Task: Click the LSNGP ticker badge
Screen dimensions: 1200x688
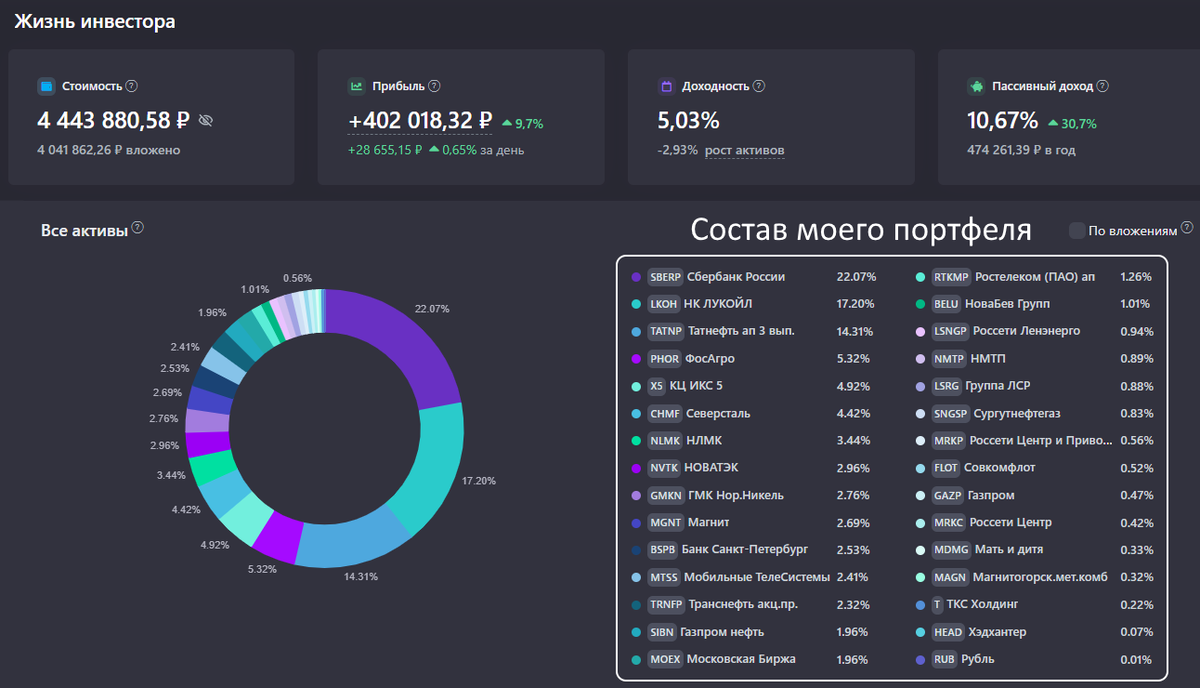Action: pos(950,331)
